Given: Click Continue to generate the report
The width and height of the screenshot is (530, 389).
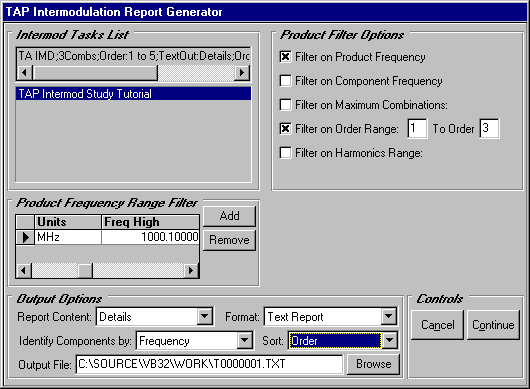Looking at the screenshot, I should pos(493,325).
